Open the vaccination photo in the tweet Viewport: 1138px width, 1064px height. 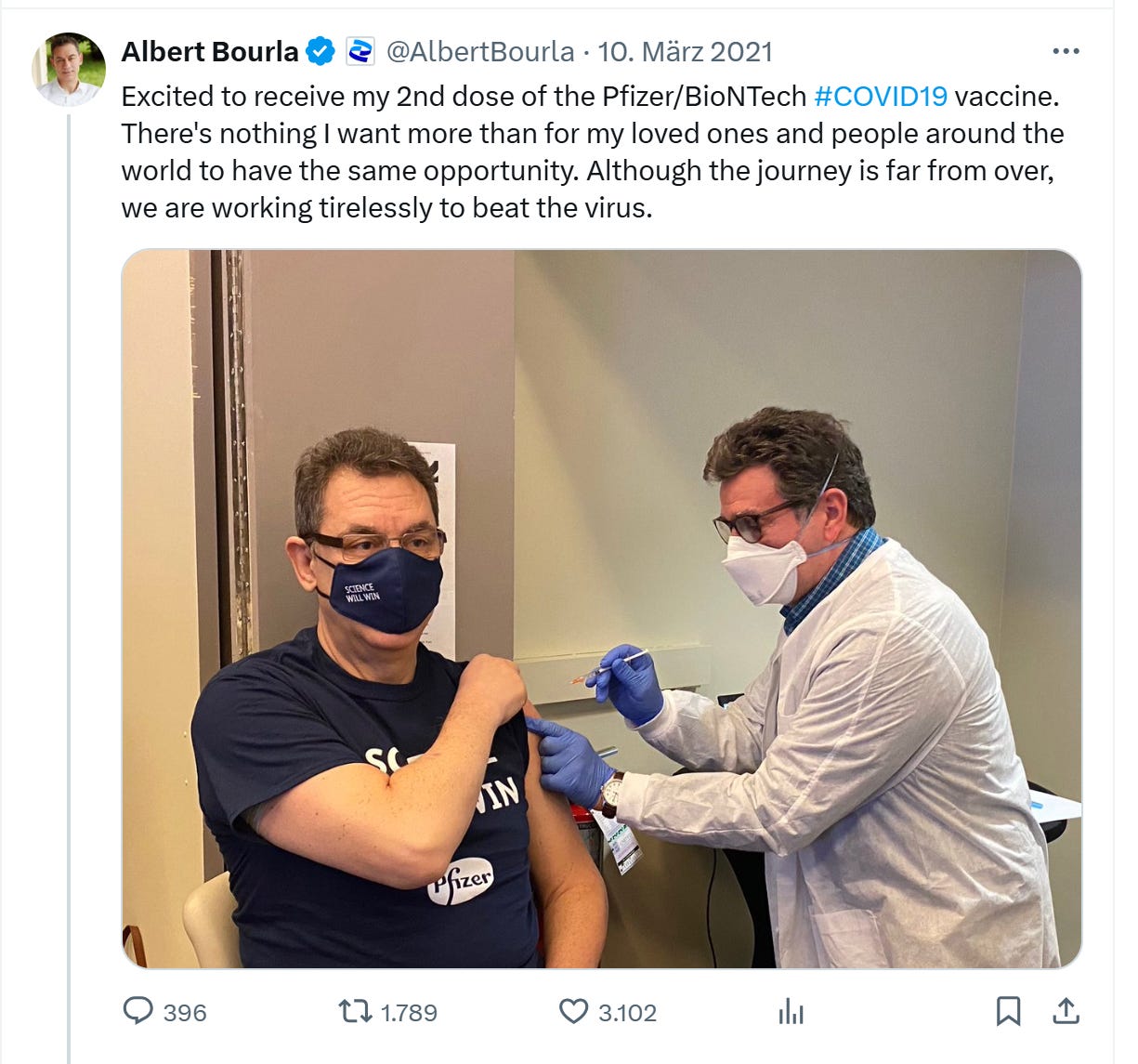tap(601, 609)
